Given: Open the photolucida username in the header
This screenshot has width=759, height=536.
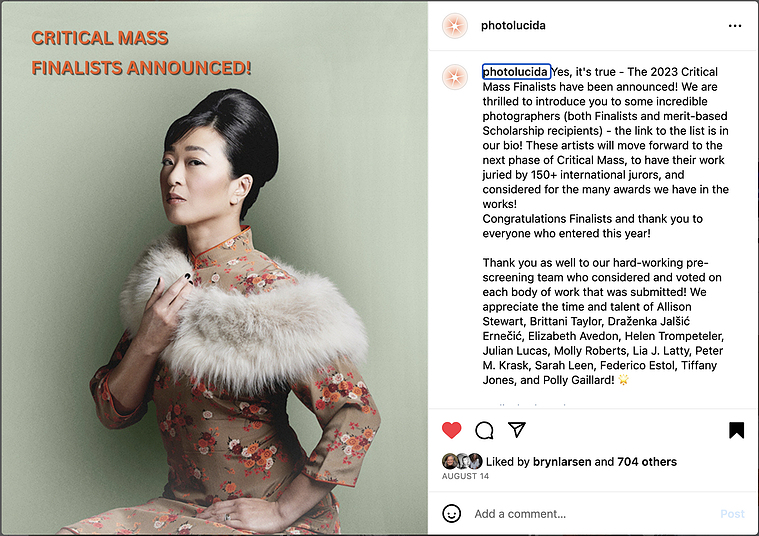Looking at the screenshot, I should (x=513, y=25).
